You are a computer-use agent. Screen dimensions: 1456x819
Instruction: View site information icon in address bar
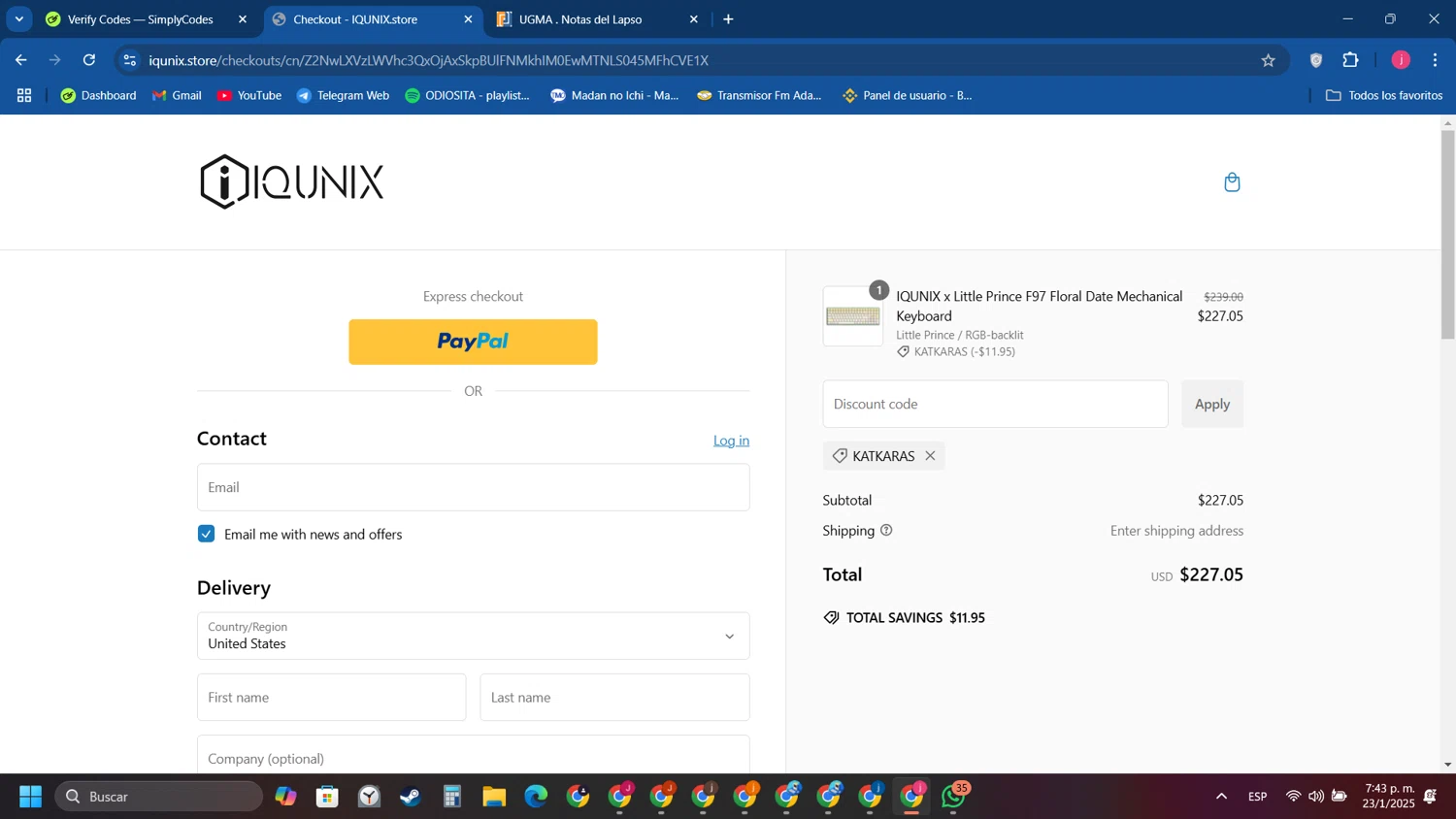coord(130,60)
